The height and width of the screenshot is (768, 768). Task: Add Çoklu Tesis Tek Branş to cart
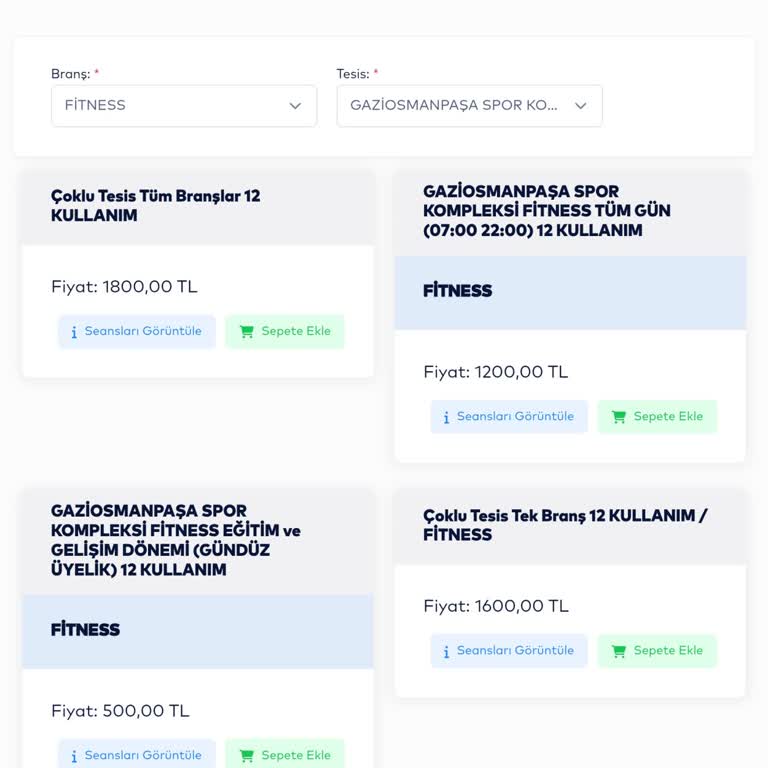(x=658, y=651)
